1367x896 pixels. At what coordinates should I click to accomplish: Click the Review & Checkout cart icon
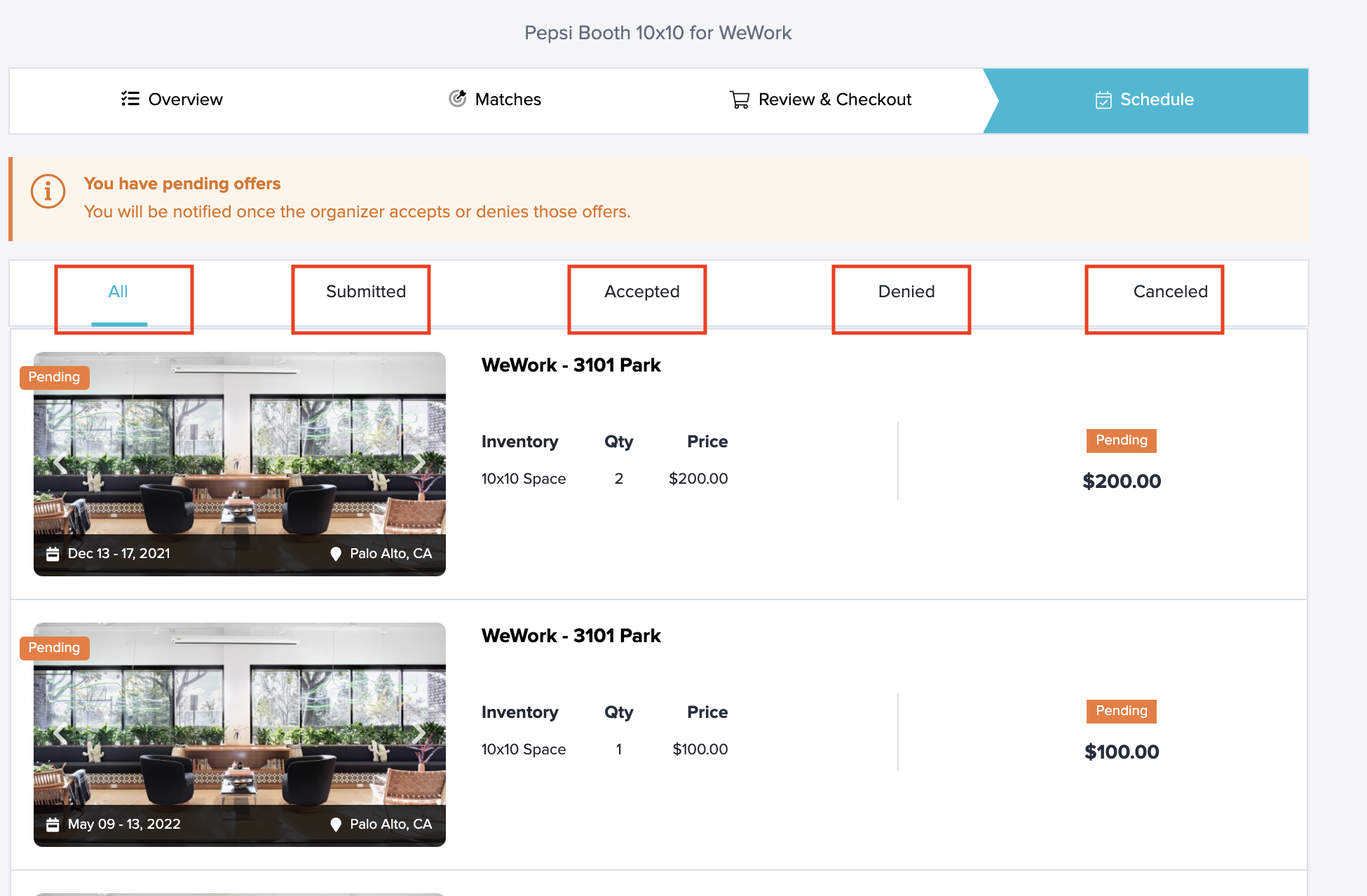[740, 100]
